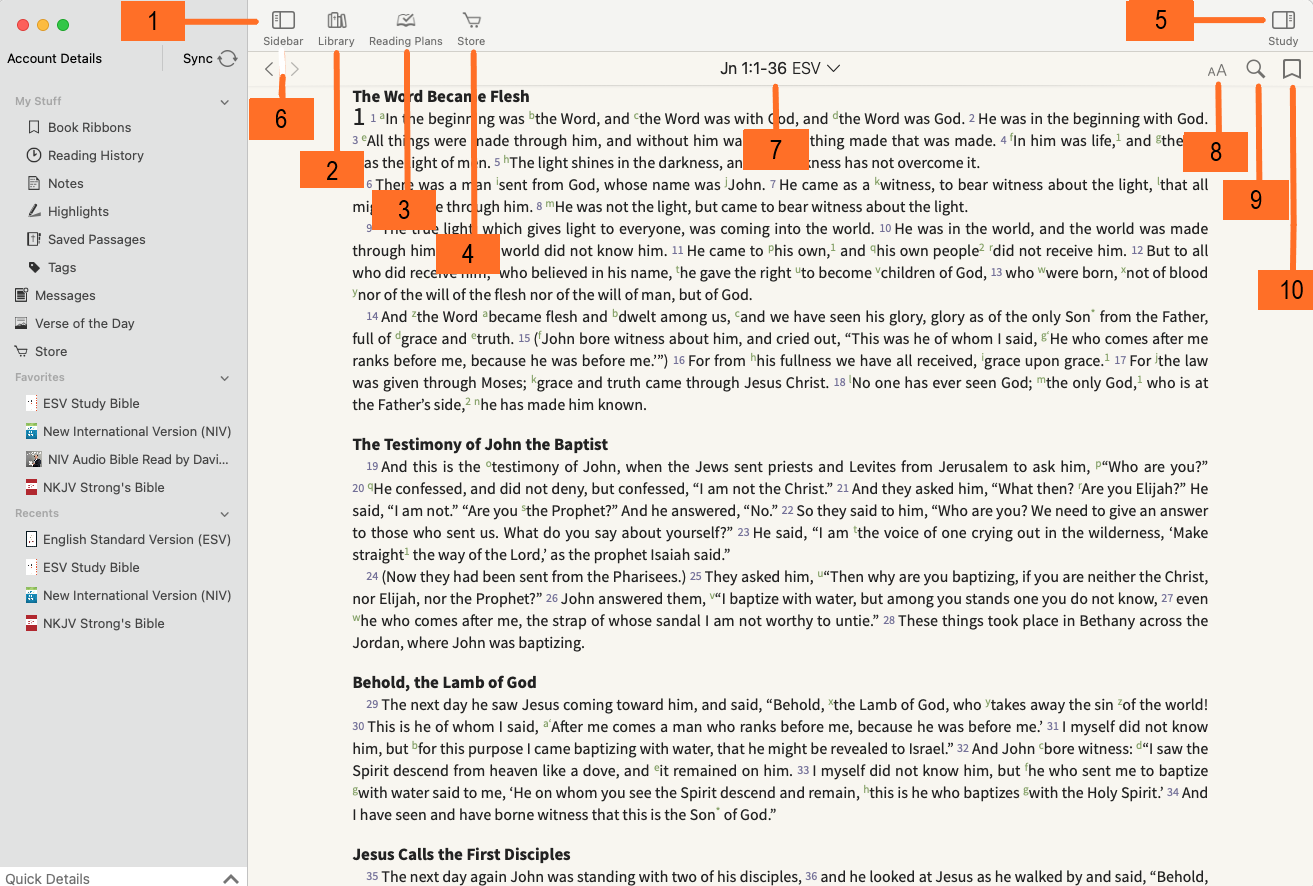The height and width of the screenshot is (886, 1313).
Task: Click verse number 29
Action: [x=372, y=705]
